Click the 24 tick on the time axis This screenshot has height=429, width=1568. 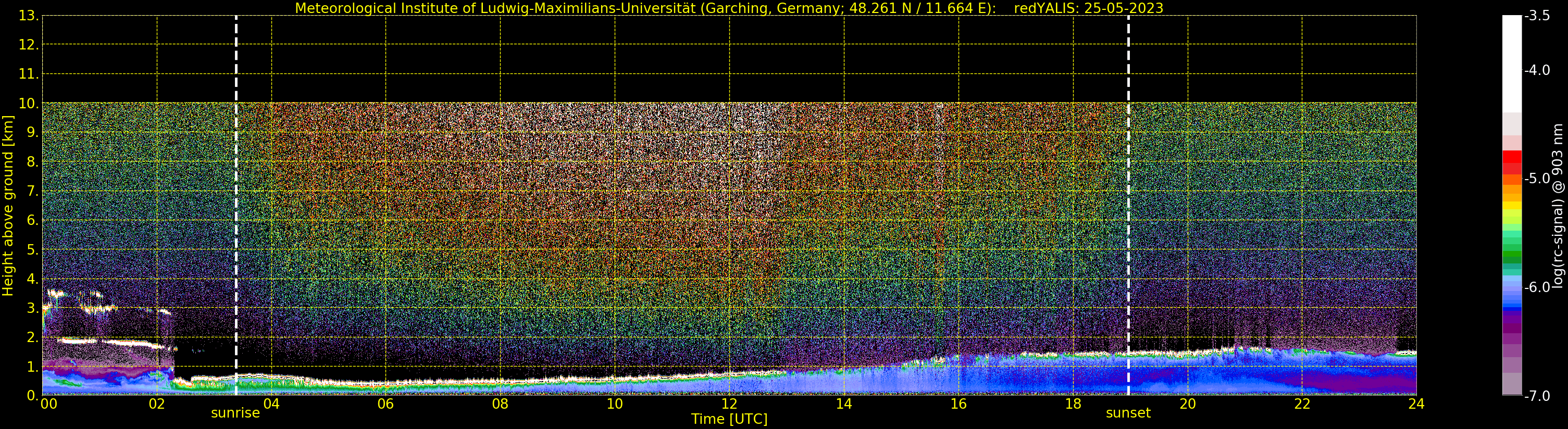click(x=1416, y=404)
